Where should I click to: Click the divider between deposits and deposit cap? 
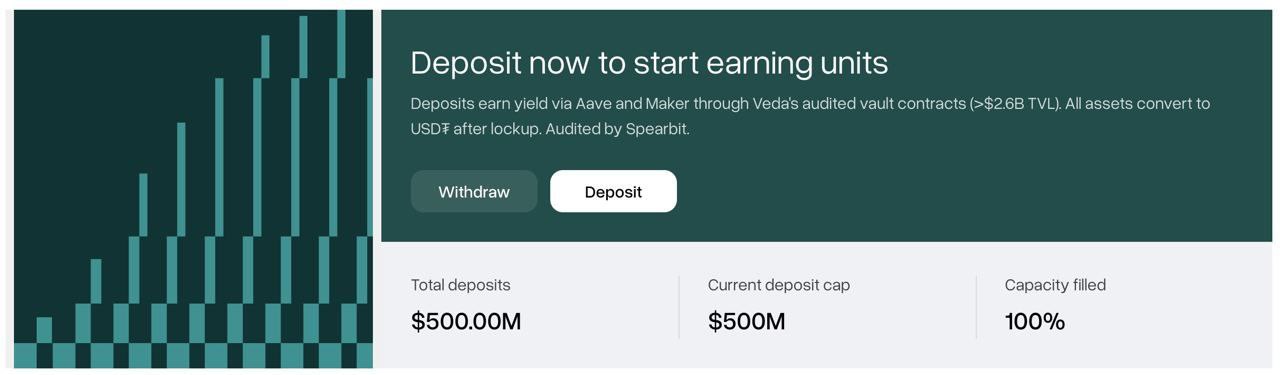[x=679, y=307]
